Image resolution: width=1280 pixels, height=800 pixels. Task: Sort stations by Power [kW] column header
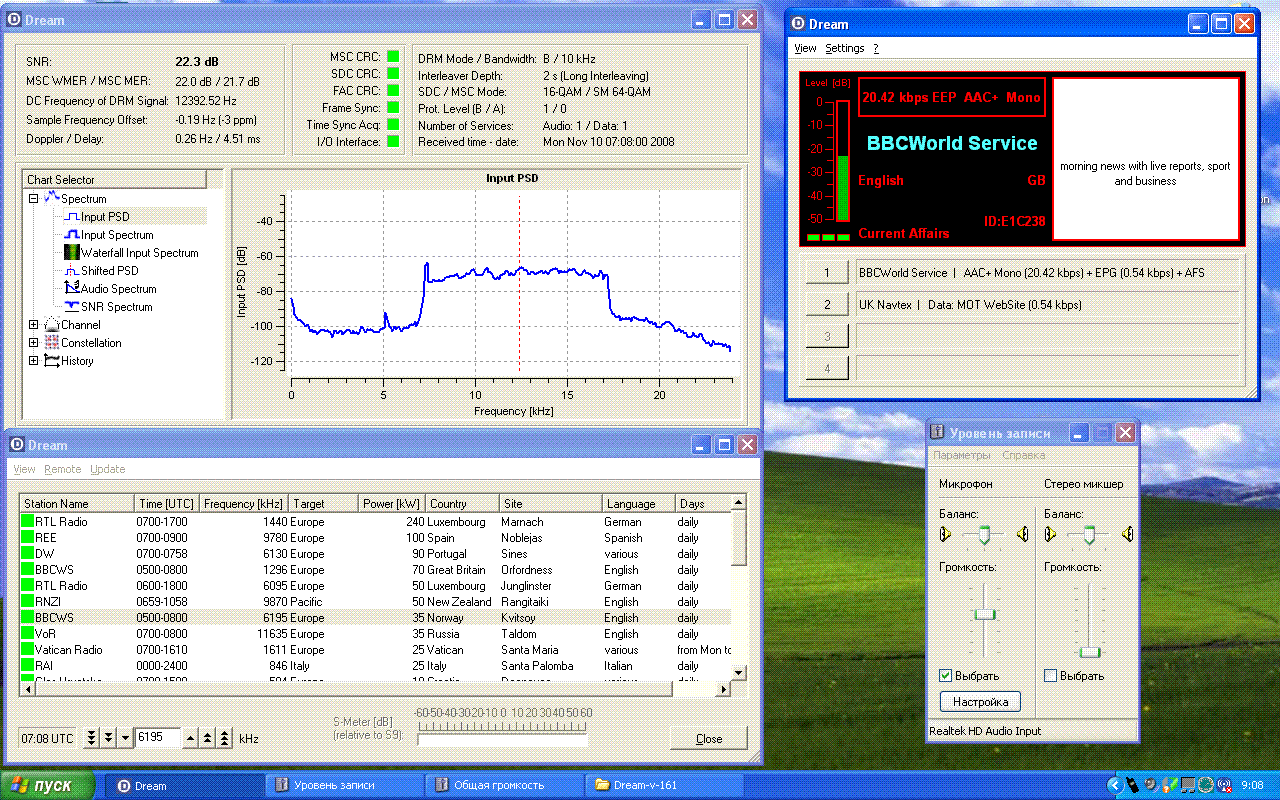[x=391, y=504]
